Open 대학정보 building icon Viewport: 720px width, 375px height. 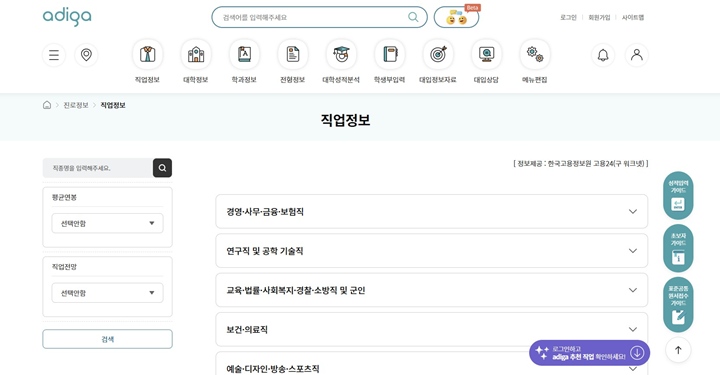tap(196, 54)
